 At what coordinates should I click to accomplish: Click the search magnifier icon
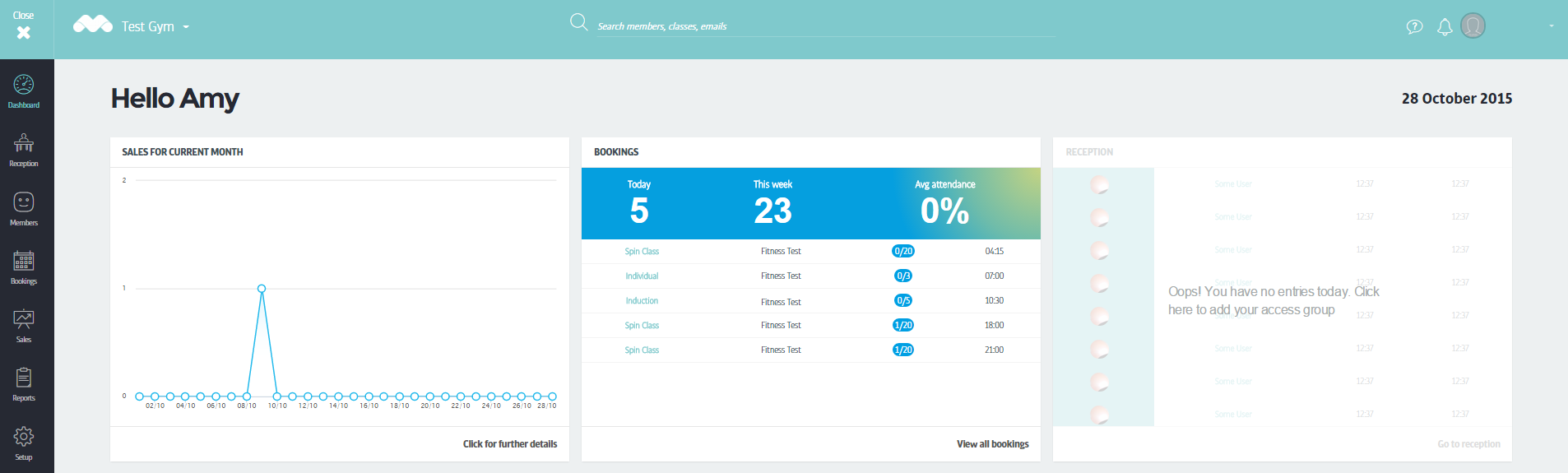pyautogui.click(x=579, y=22)
